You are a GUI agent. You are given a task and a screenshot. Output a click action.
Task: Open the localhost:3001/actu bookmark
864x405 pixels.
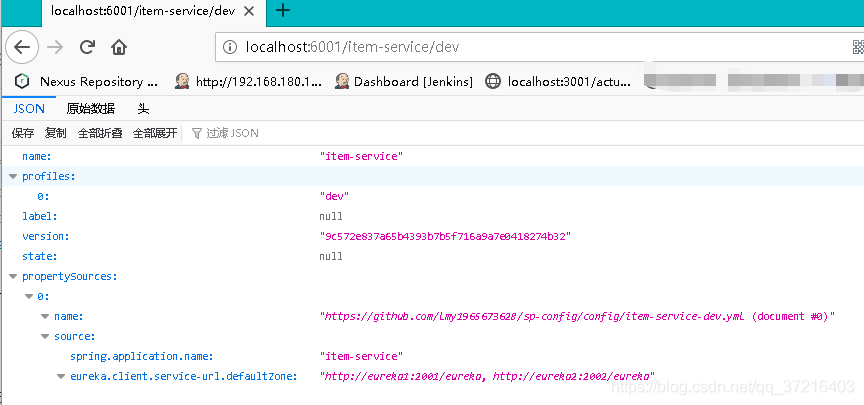[x=558, y=82]
